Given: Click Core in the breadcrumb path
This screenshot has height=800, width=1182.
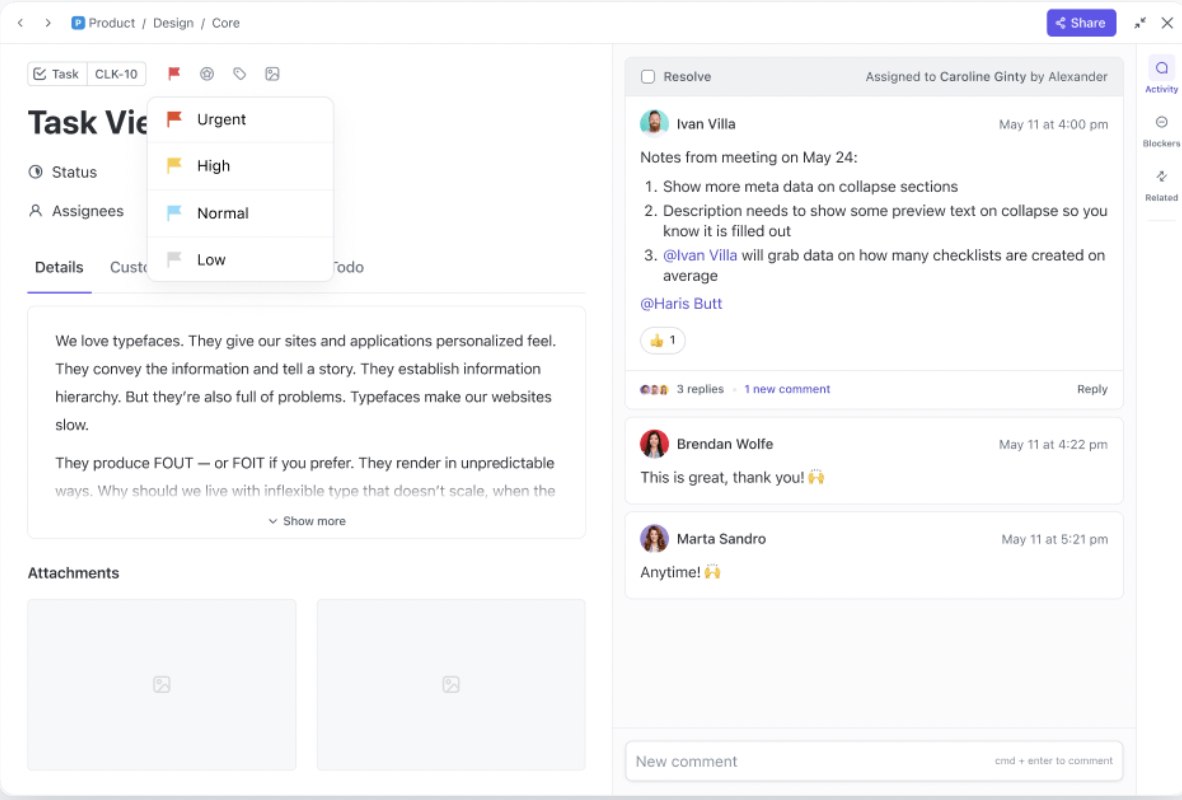Looking at the screenshot, I should pyautogui.click(x=226, y=22).
